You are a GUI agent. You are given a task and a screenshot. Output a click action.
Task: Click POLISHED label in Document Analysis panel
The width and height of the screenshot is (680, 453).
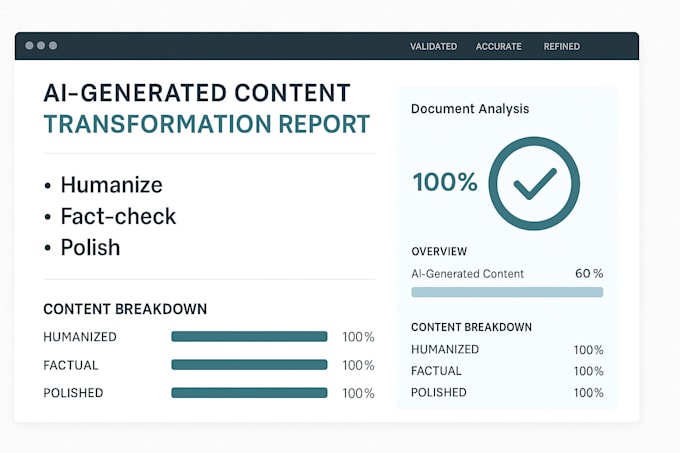coord(438,392)
